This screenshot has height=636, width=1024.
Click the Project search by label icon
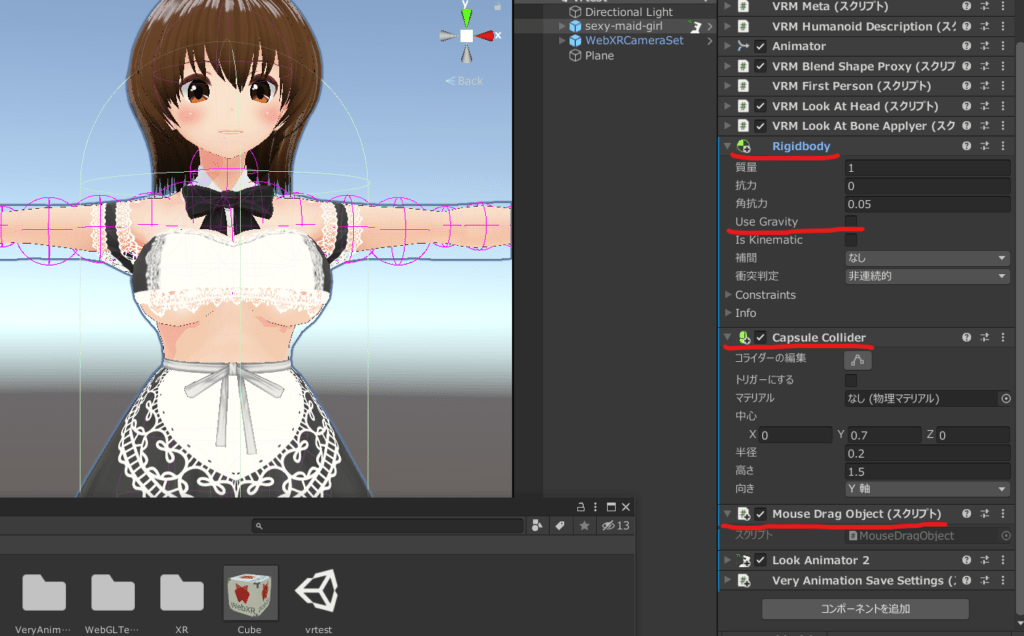pos(560,526)
